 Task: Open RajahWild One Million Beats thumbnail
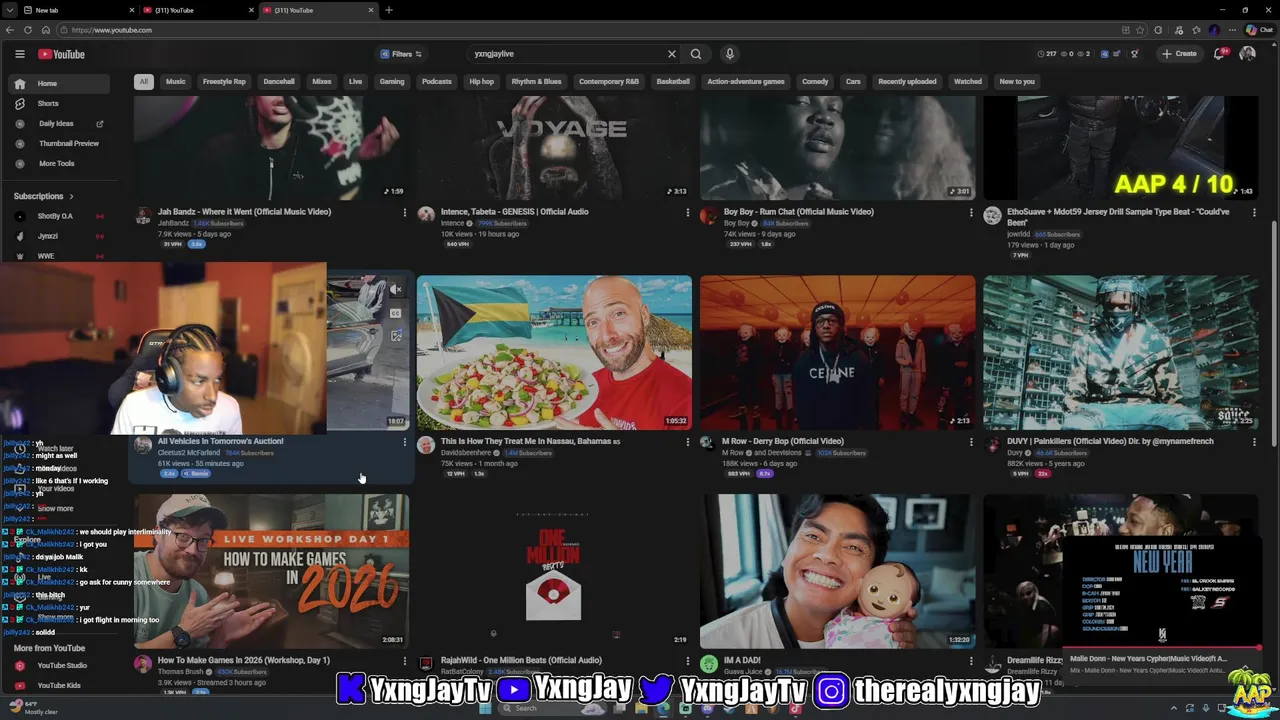tap(554, 571)
